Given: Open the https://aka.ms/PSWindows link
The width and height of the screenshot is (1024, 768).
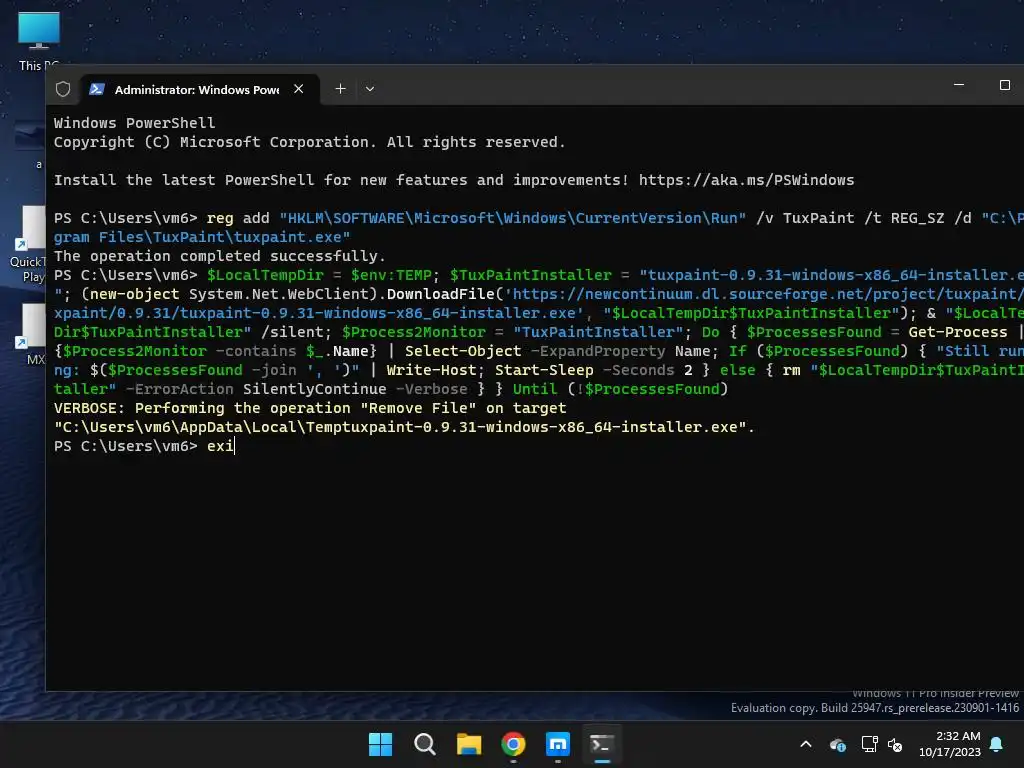Looking at the screenshot, I should (x=746, y=180).
